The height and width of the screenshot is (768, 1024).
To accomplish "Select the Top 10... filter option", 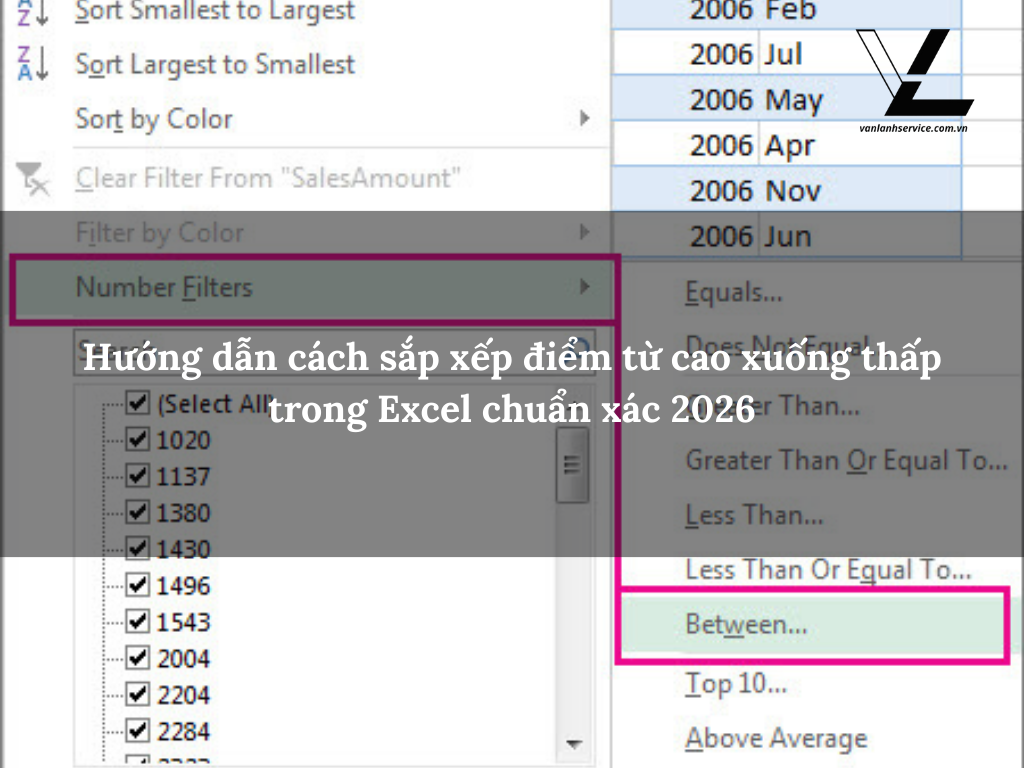I will click(736, 684).
